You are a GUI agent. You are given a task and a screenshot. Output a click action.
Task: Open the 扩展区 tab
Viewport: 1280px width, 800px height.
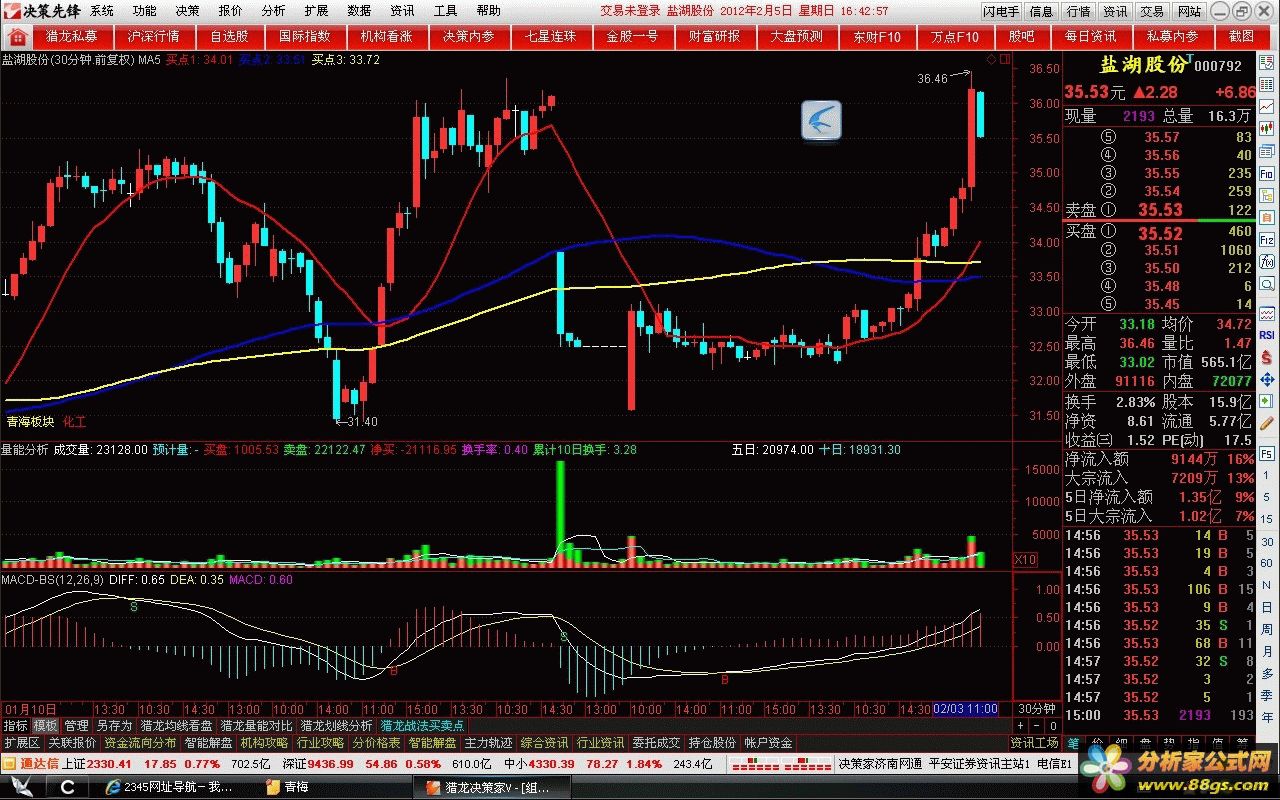22,743
